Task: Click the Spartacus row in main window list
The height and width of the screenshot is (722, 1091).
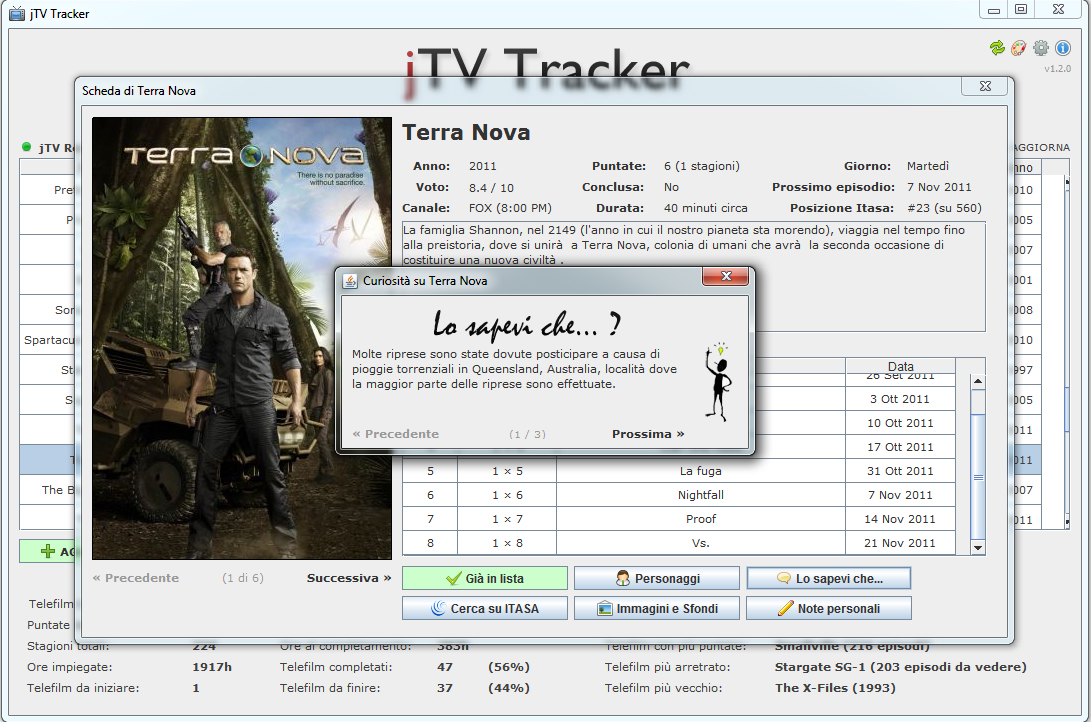Action: 47,339
